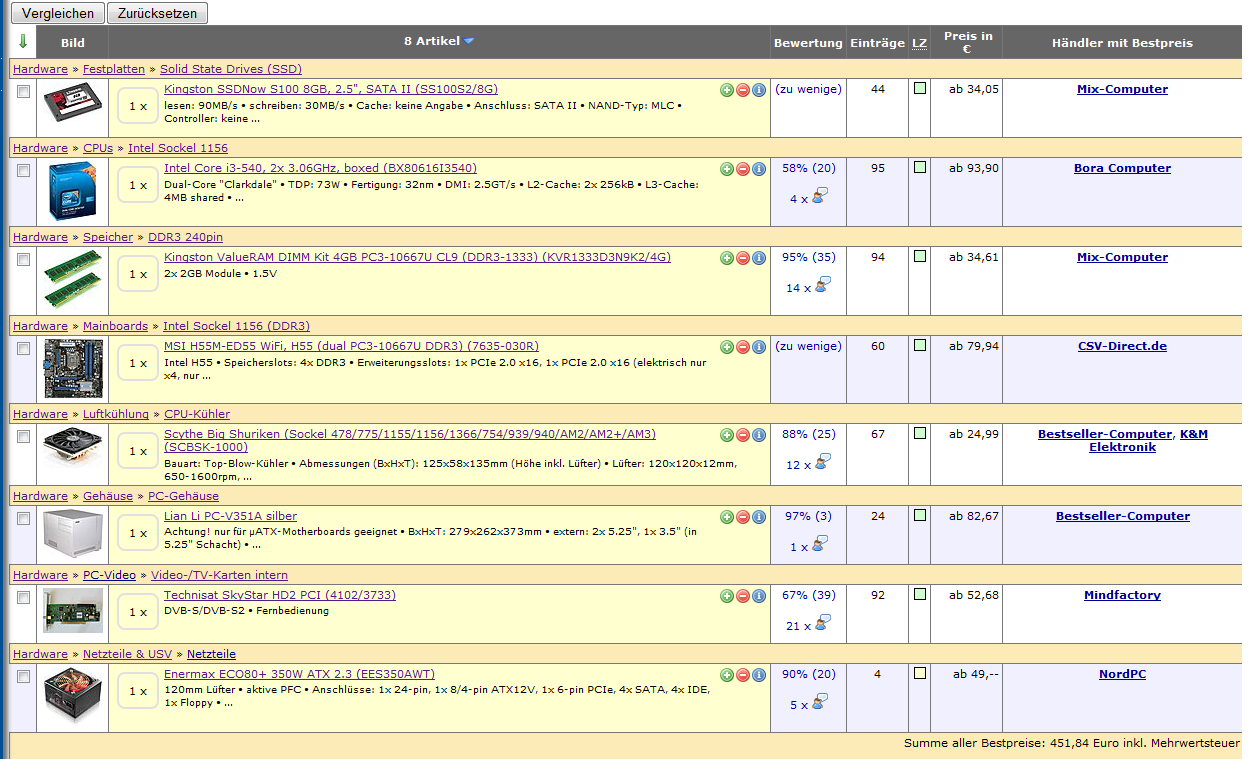Click LZ column header
1255x779 pixels.
coord(920,43)
